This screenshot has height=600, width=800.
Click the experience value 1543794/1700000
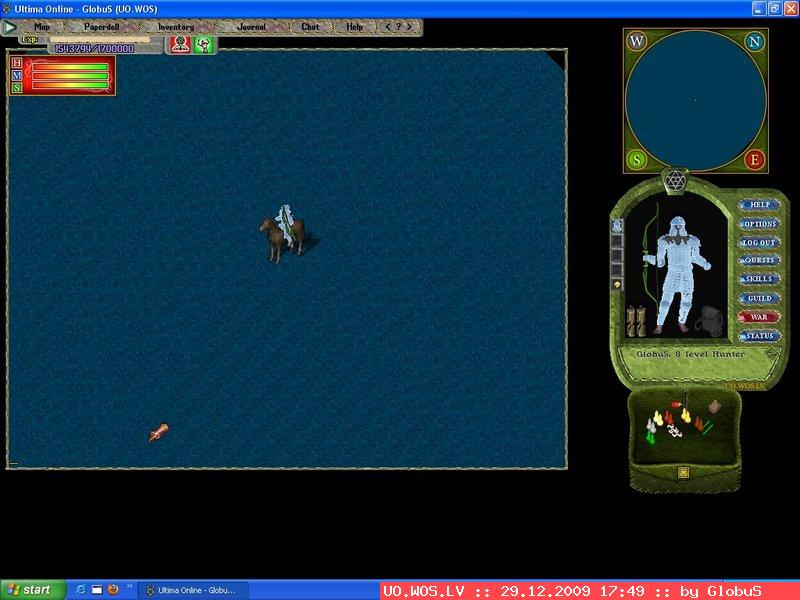pos(94,48)
